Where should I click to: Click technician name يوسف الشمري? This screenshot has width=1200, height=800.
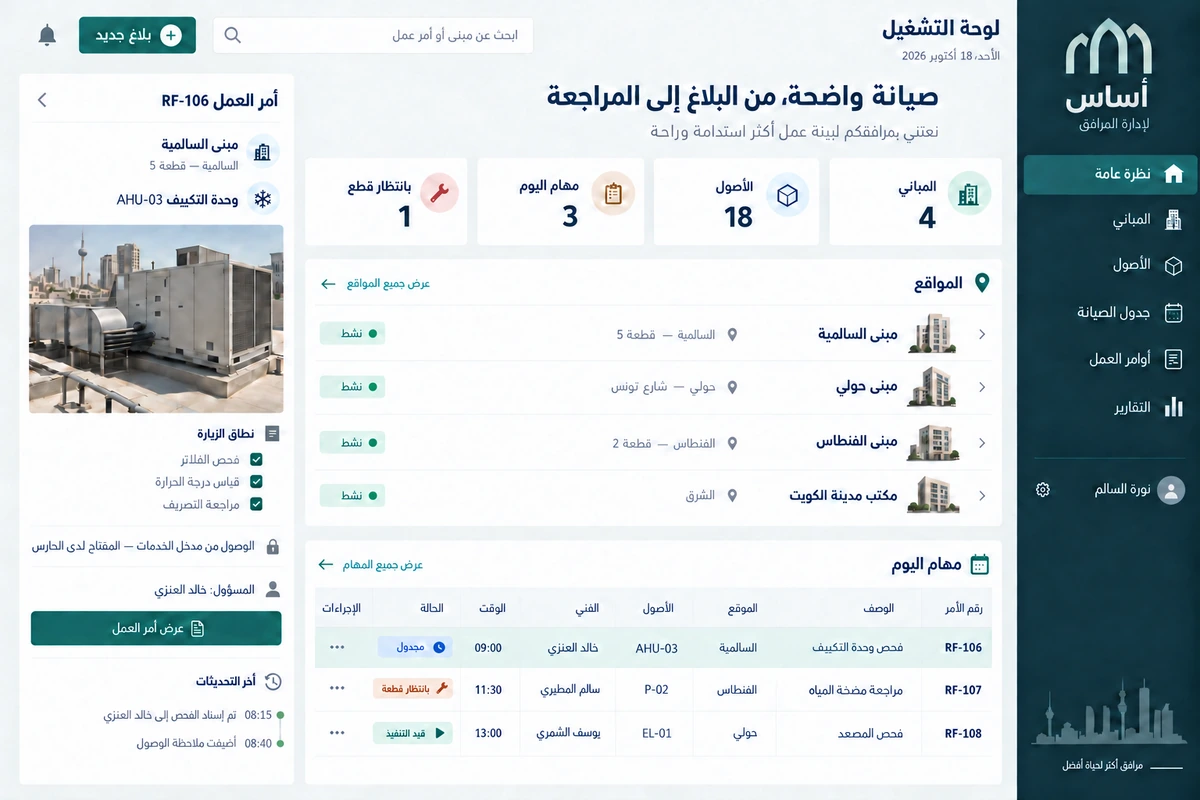coord(567,734)
